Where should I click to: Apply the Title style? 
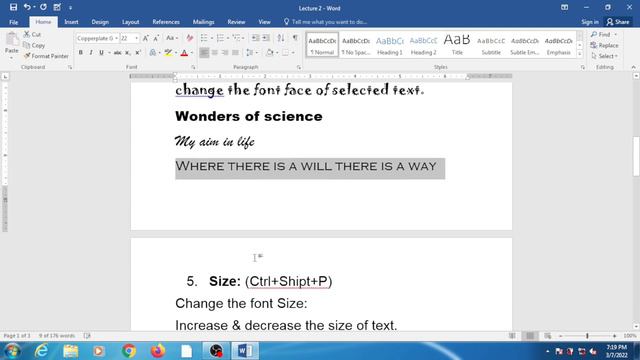pyautogui.click(x=457, y=45)
